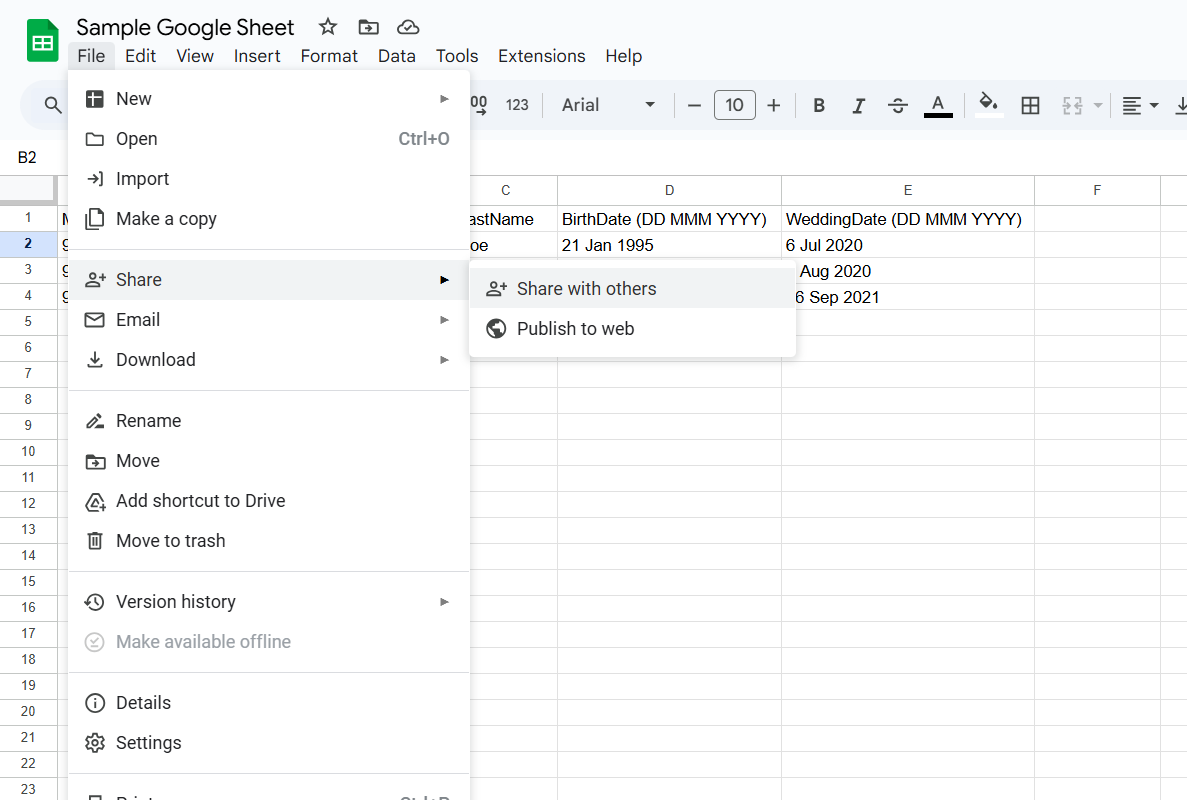1187x800 pixels.
Task: Click the Email menu item
Action: tap(269, 320)
